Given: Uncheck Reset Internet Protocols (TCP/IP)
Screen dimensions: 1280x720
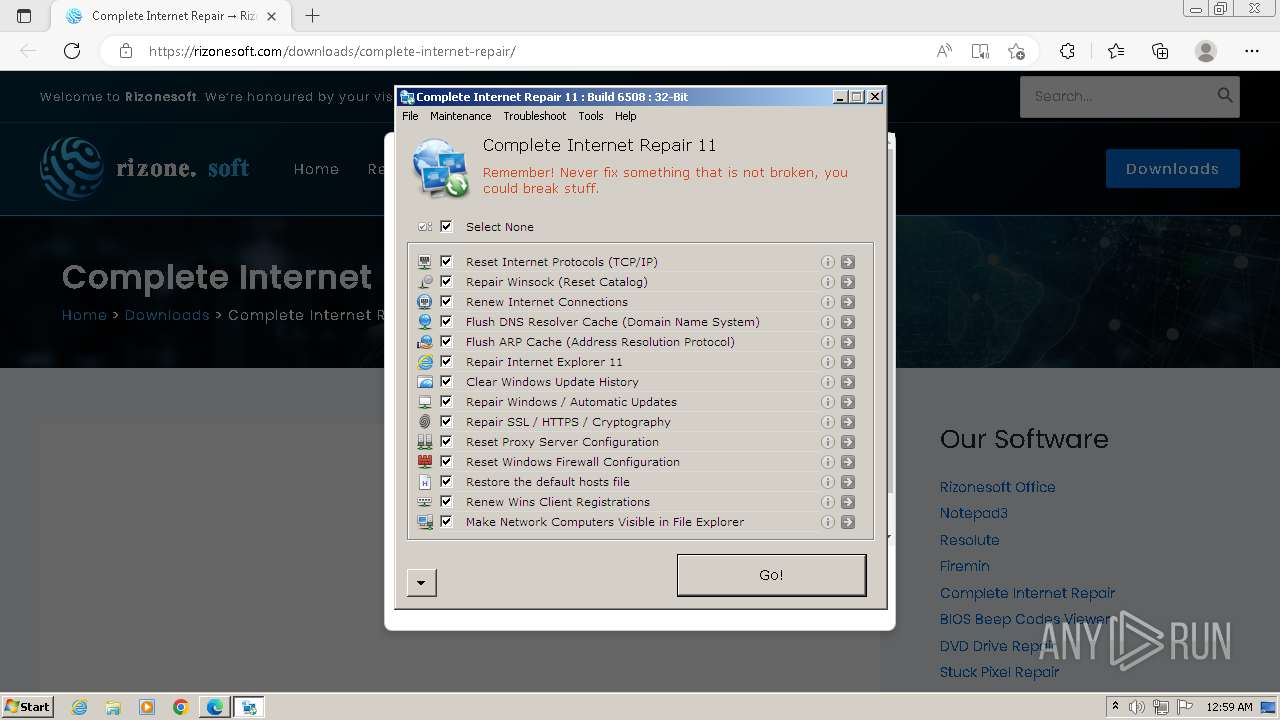Looking at the screenshot, I should 446,262.
